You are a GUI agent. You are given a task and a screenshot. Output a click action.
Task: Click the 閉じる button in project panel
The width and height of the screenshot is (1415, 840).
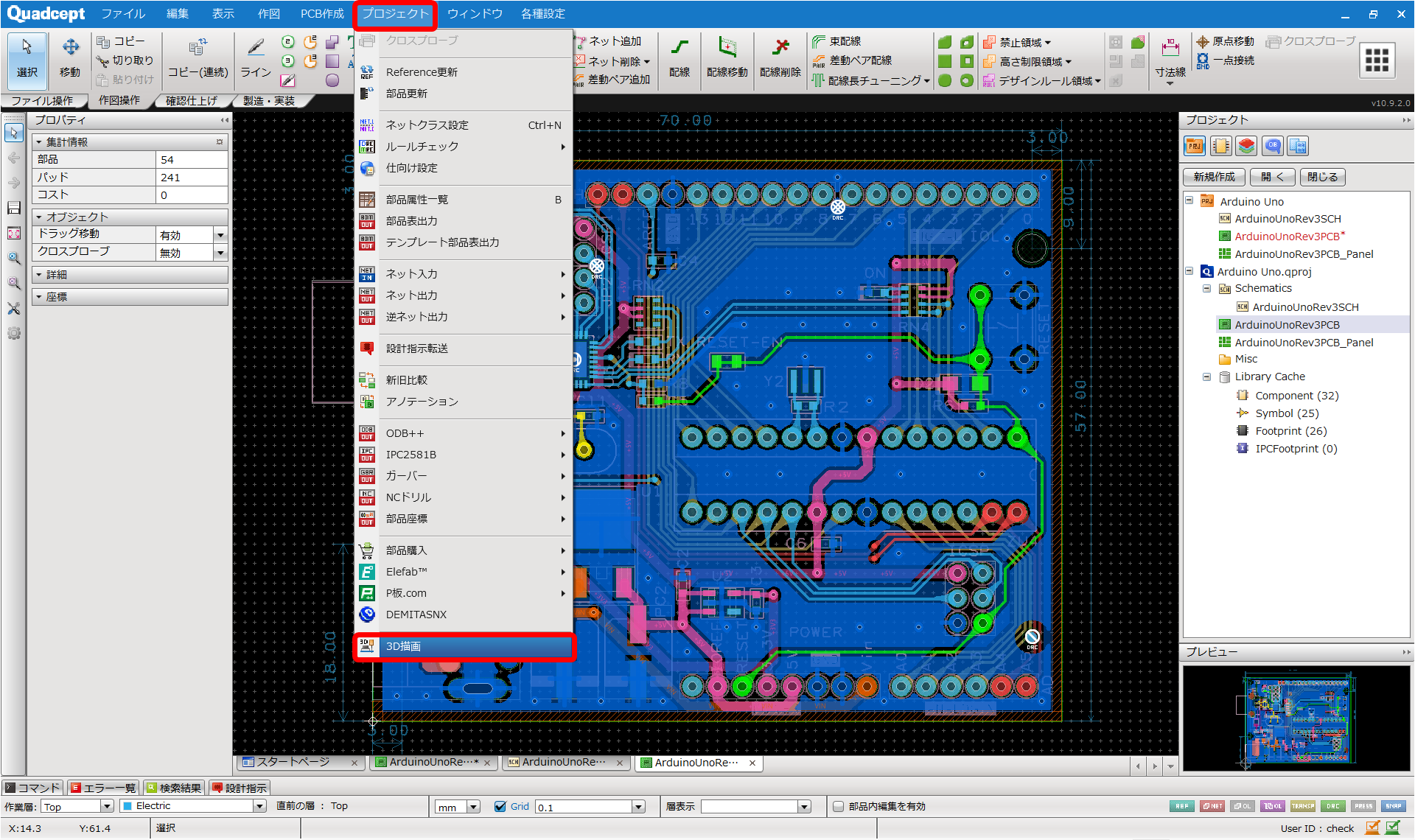coord(1322,177)
